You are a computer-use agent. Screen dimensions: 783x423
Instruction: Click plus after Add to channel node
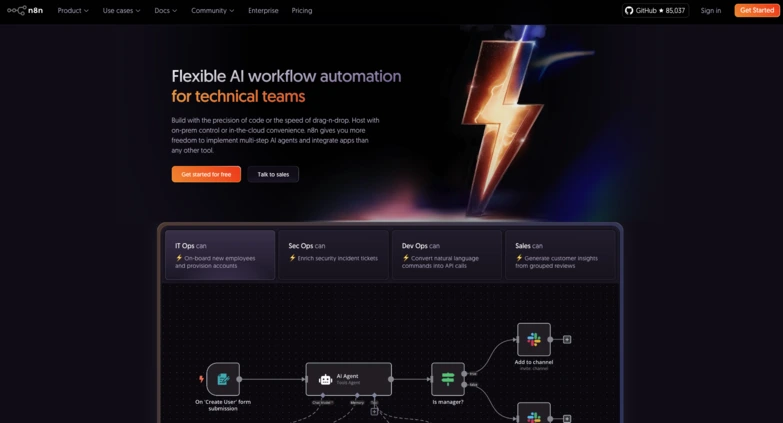click(567, 340)
